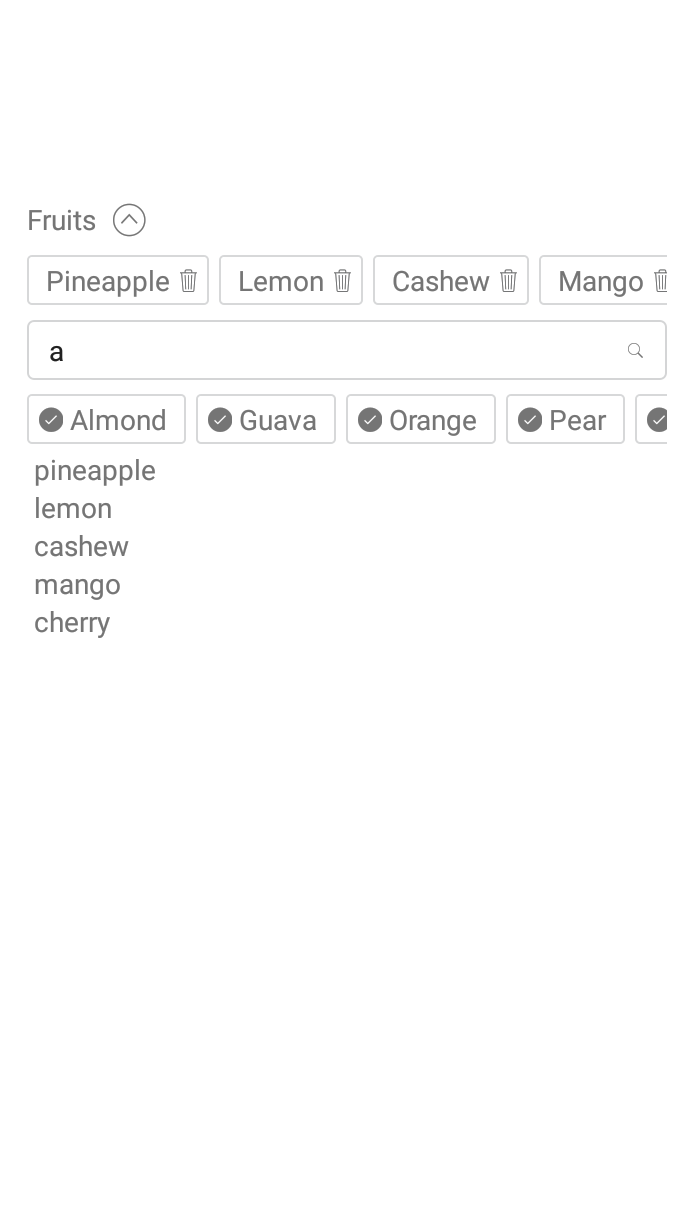The image size is (693, 1232).
Task: Click the Pineapple selected tag label
Action: tap(107, 281)
